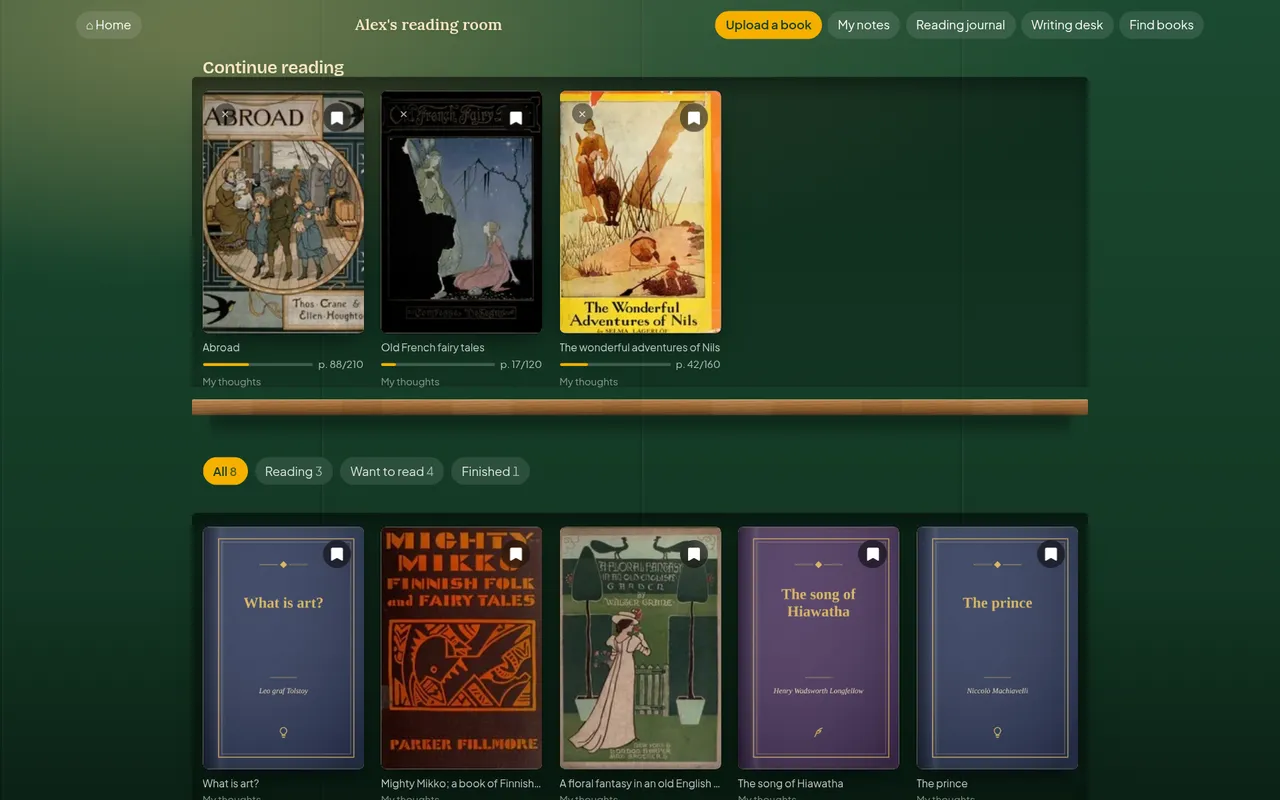Screen dimensions: 1280x800
Task: Filter by Want to read
Action: [x=392, y=471]
